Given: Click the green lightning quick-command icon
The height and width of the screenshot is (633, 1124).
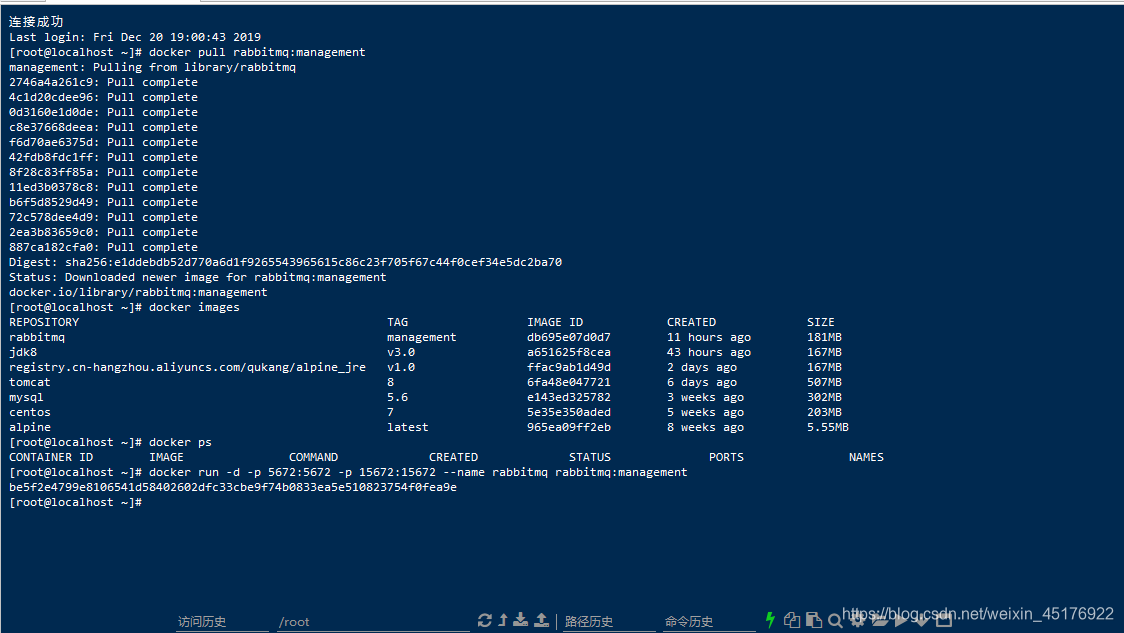Looking at the screenshot, I should point(771,620).
